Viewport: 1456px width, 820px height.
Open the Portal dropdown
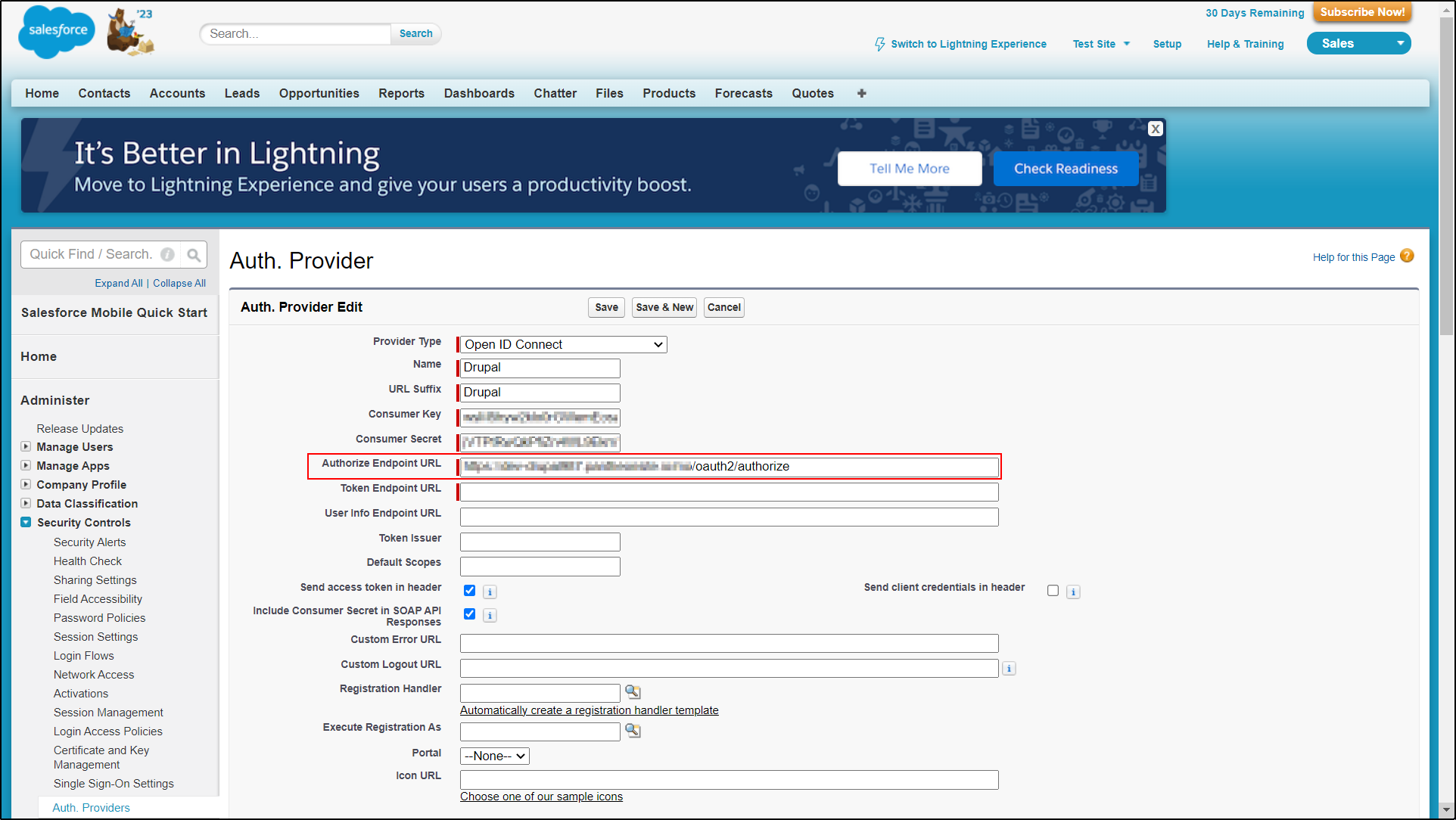pyautogui.click(x=494, y=756)
